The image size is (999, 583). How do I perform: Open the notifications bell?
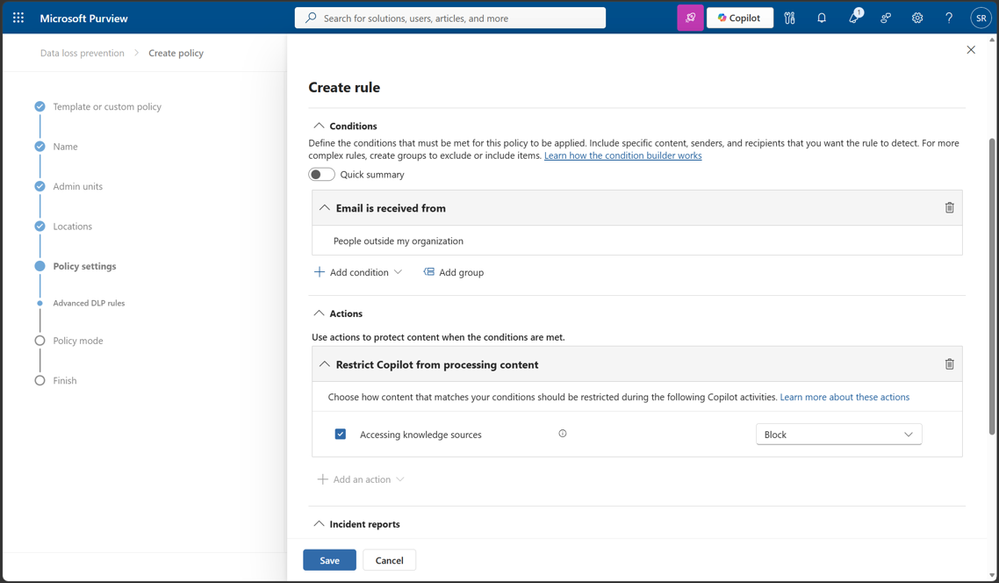[x=821, y=18]
